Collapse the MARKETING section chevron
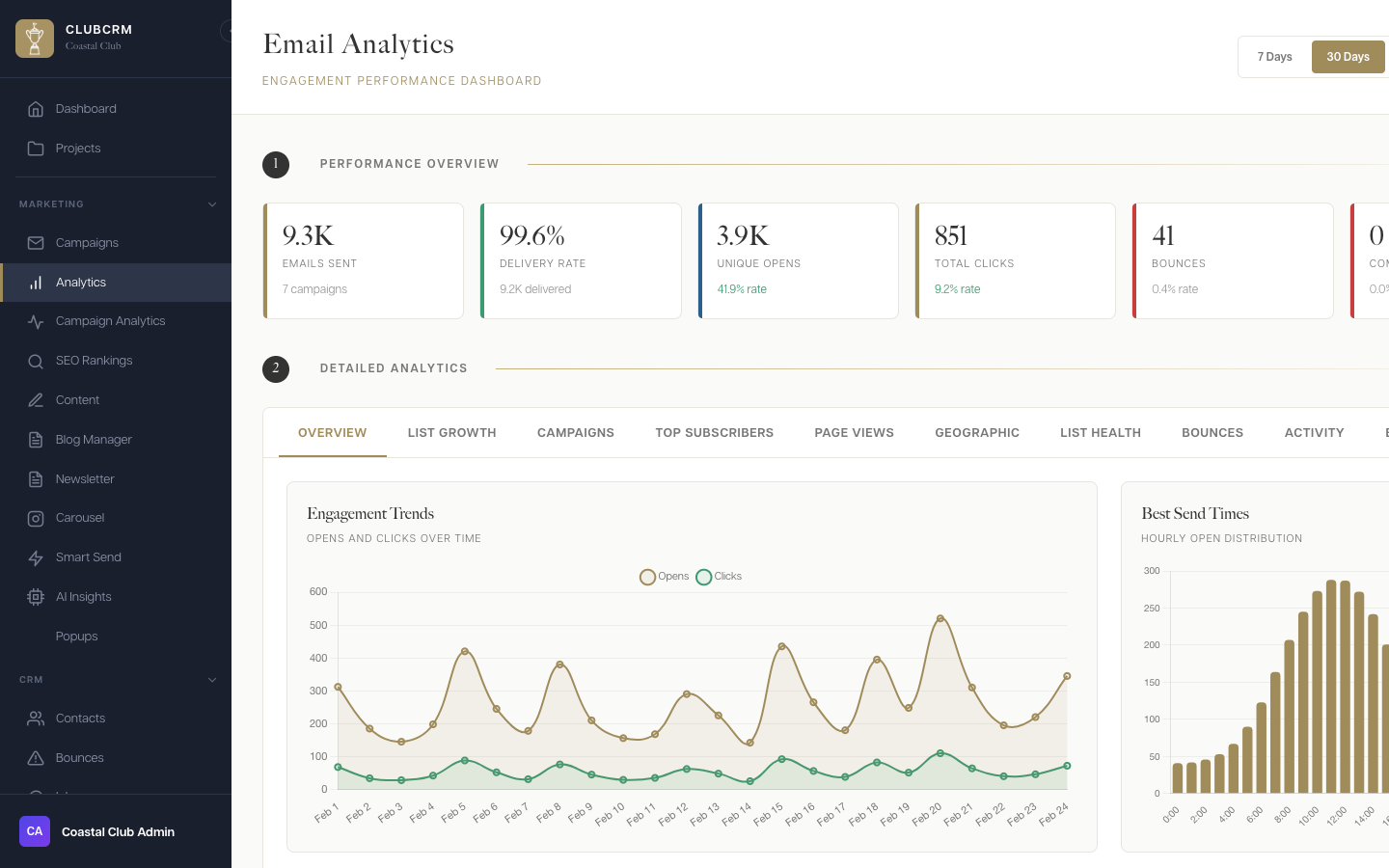 pyautogui.click(x=212, y=203)
